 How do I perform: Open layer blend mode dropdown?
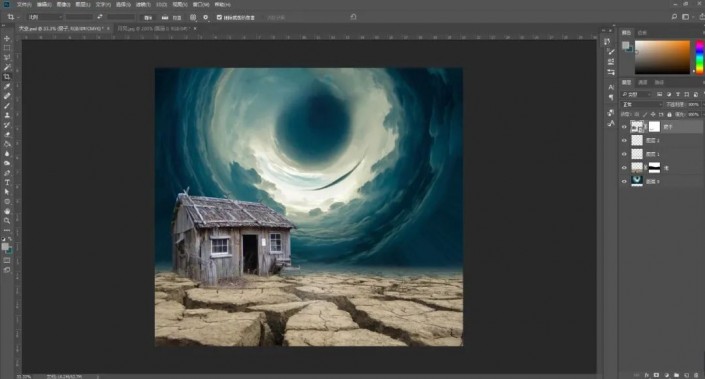(642, 104)
